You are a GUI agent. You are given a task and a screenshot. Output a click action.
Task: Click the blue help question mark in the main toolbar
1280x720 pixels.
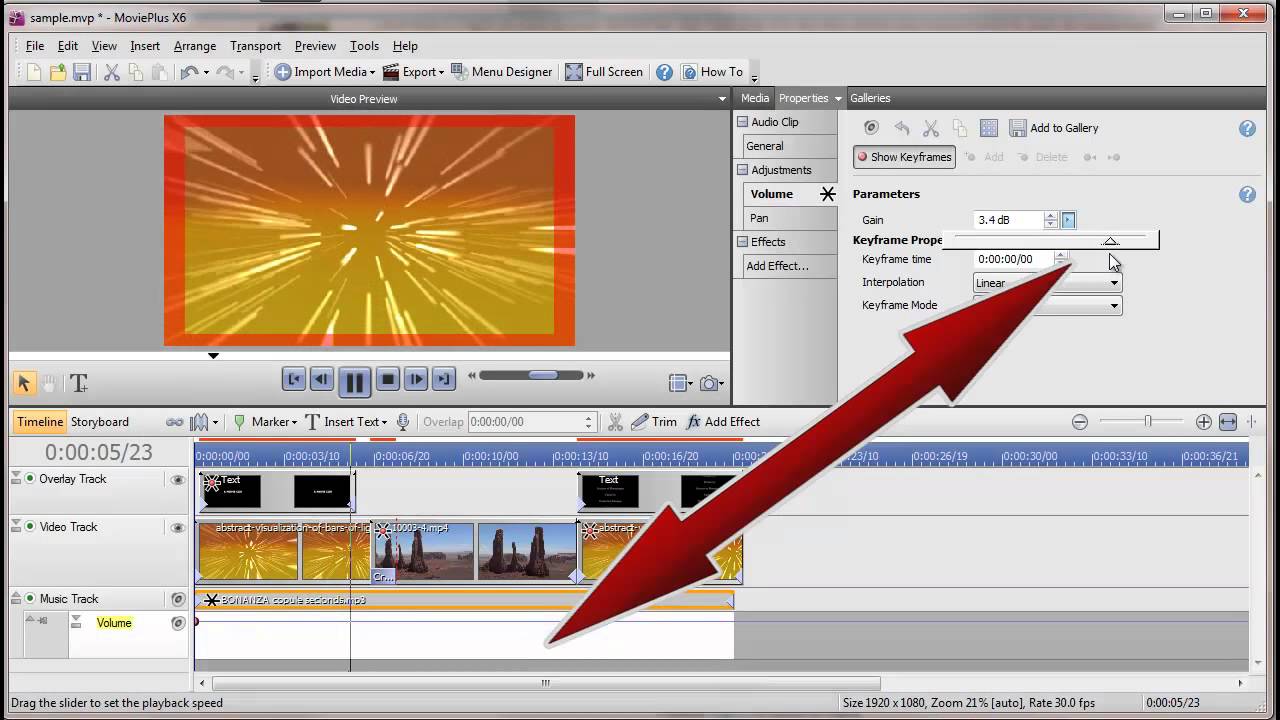point(664,72)
